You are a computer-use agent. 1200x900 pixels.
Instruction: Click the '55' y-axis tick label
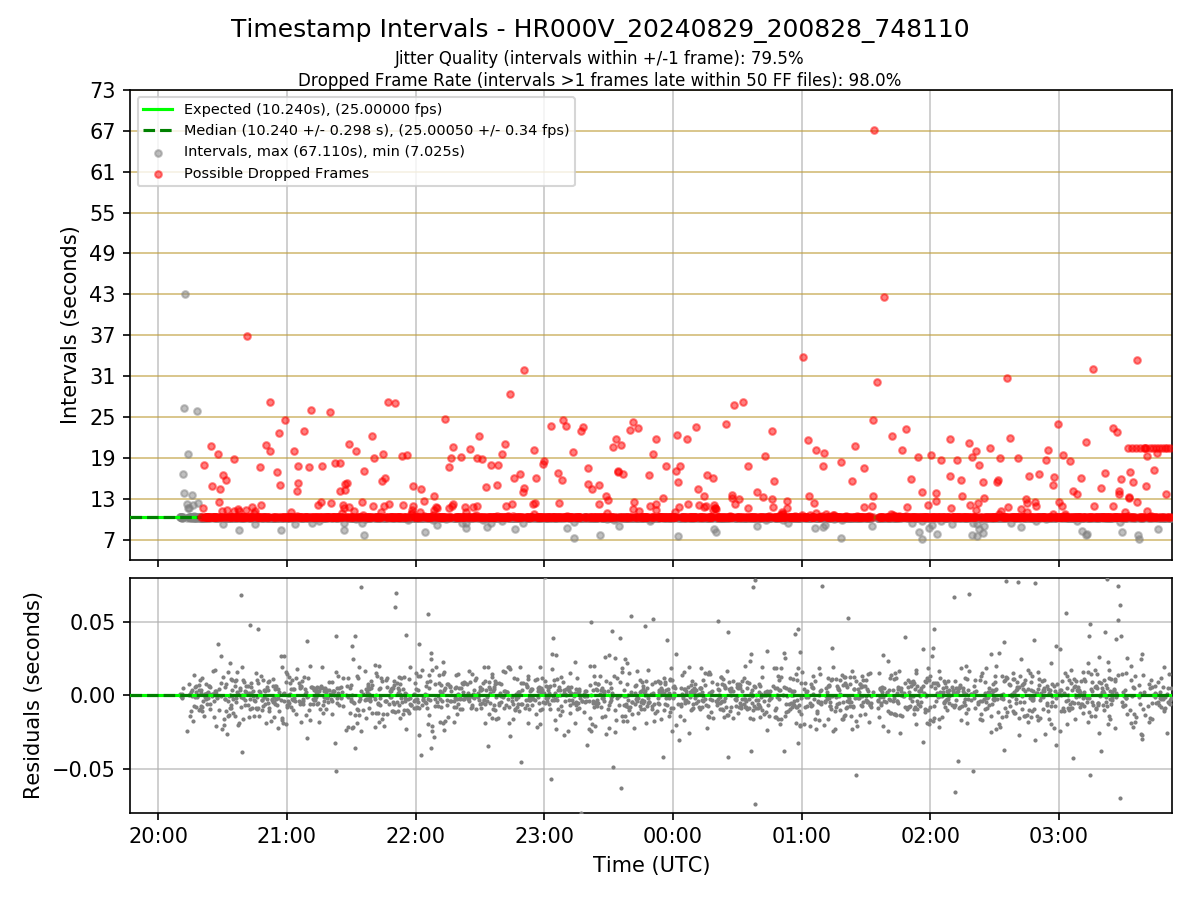[x=104, y=213]
